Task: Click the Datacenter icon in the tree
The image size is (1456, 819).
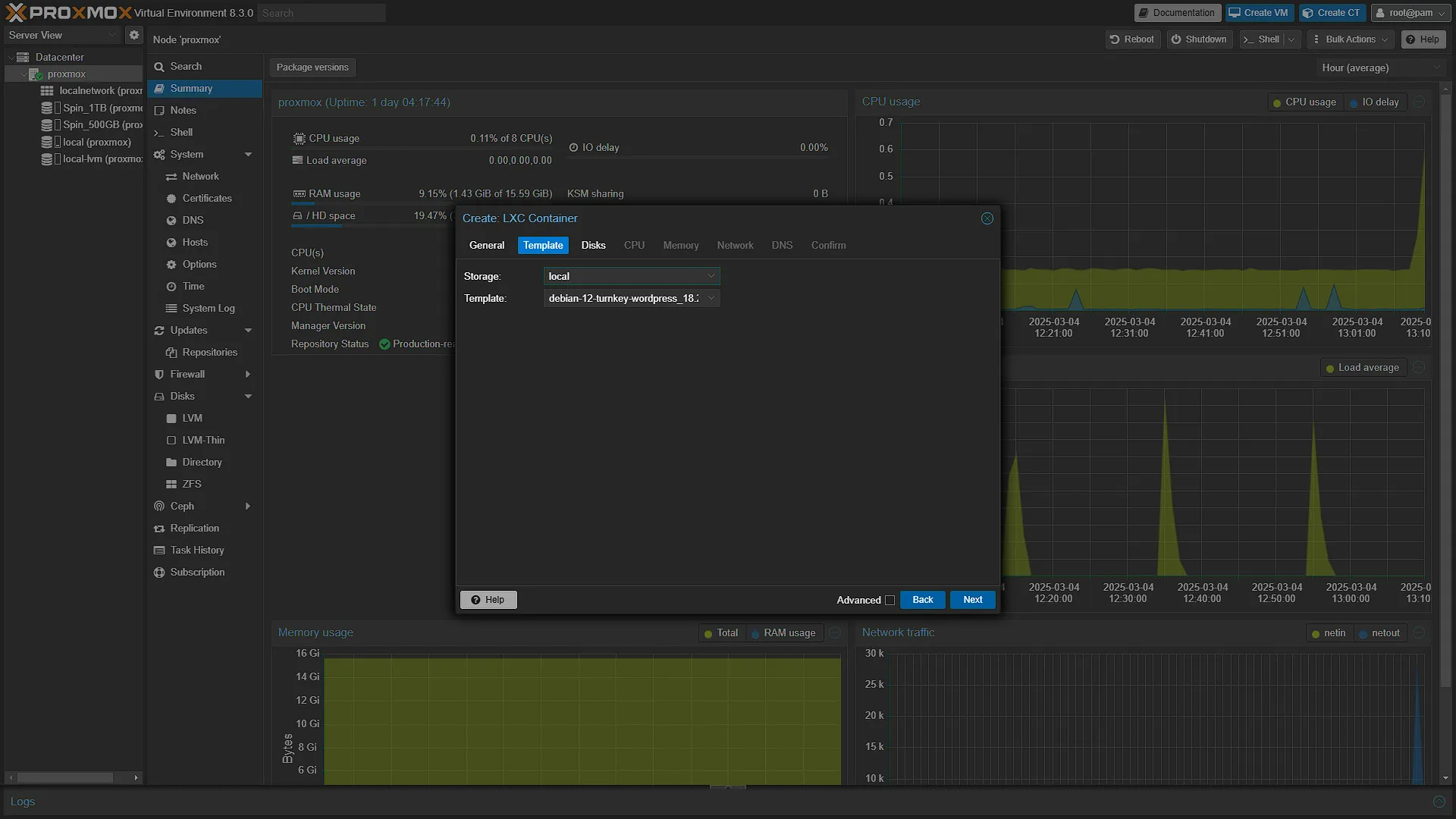Action: (x=23, y=57)
